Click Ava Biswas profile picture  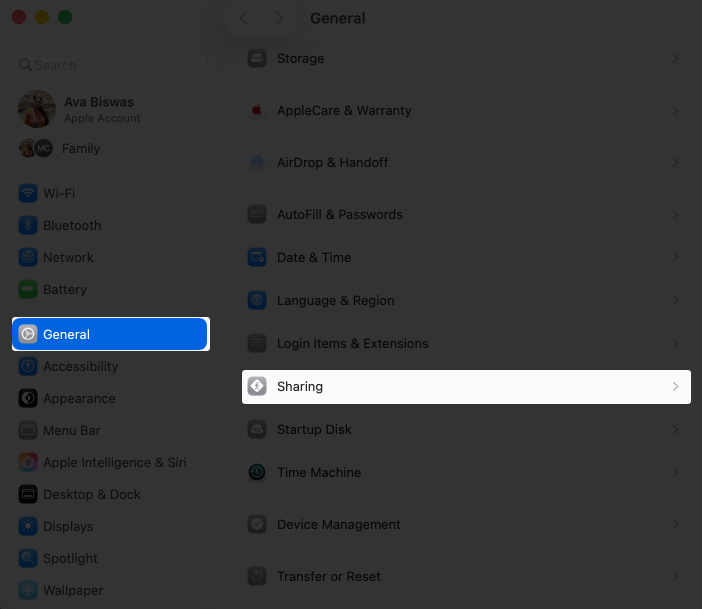click(x=37, y=109)
